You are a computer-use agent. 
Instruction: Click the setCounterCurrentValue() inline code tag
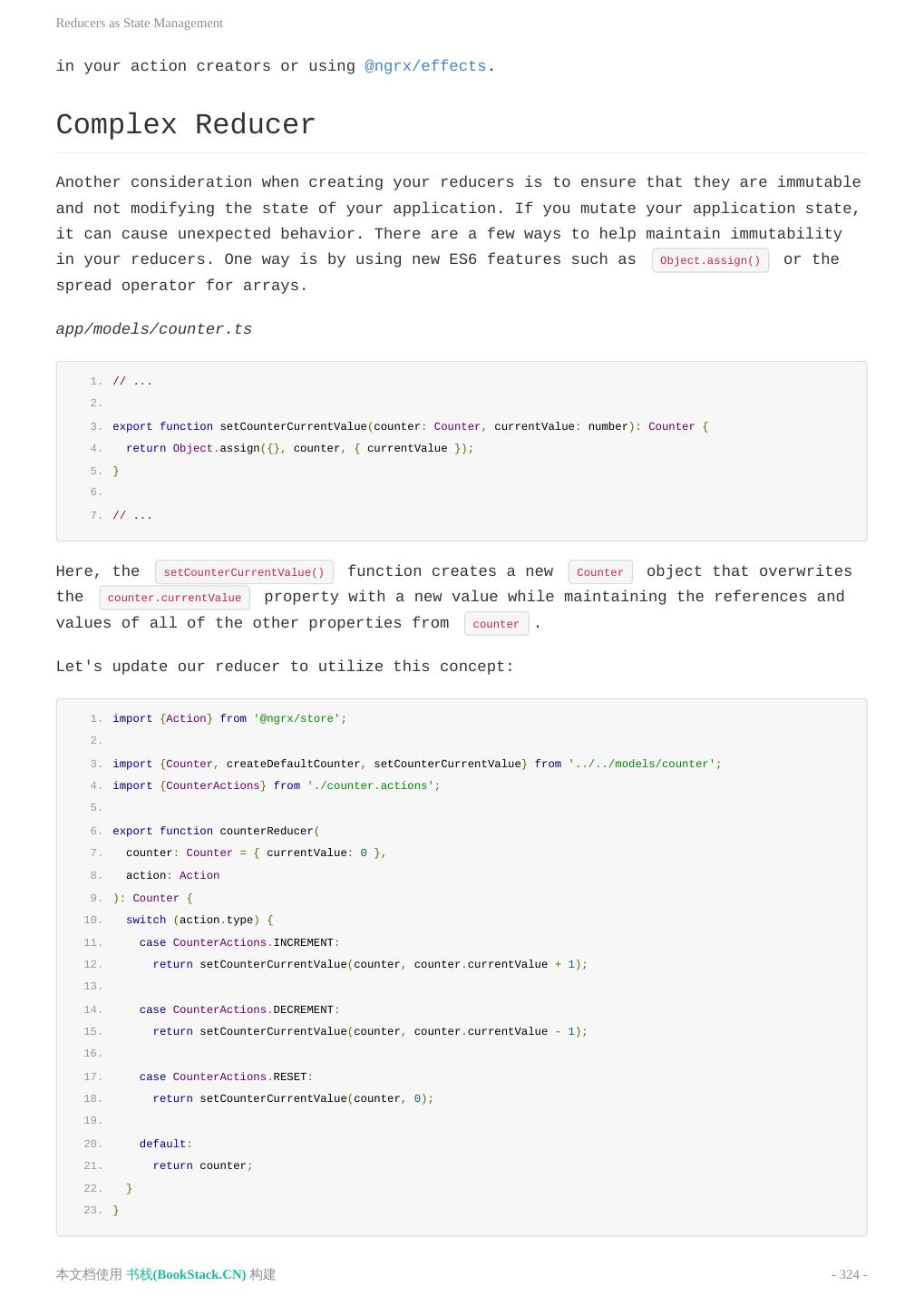[244, 572]
